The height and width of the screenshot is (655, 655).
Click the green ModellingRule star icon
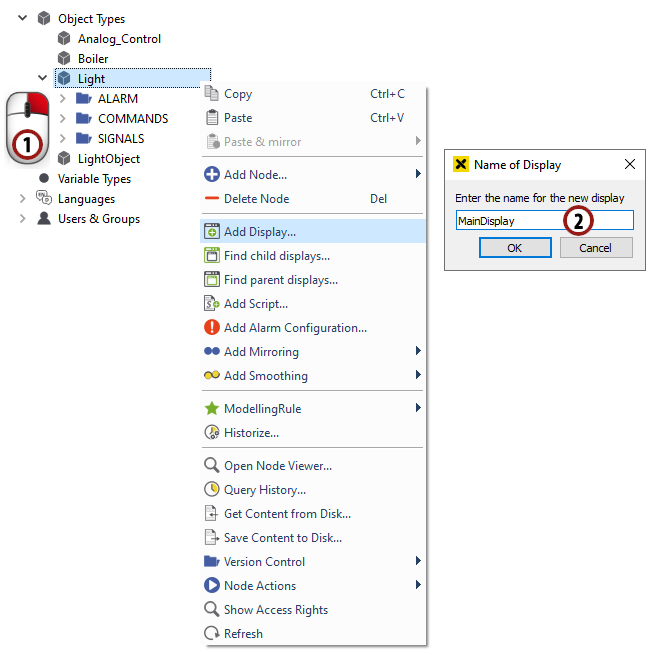point(211,408)
